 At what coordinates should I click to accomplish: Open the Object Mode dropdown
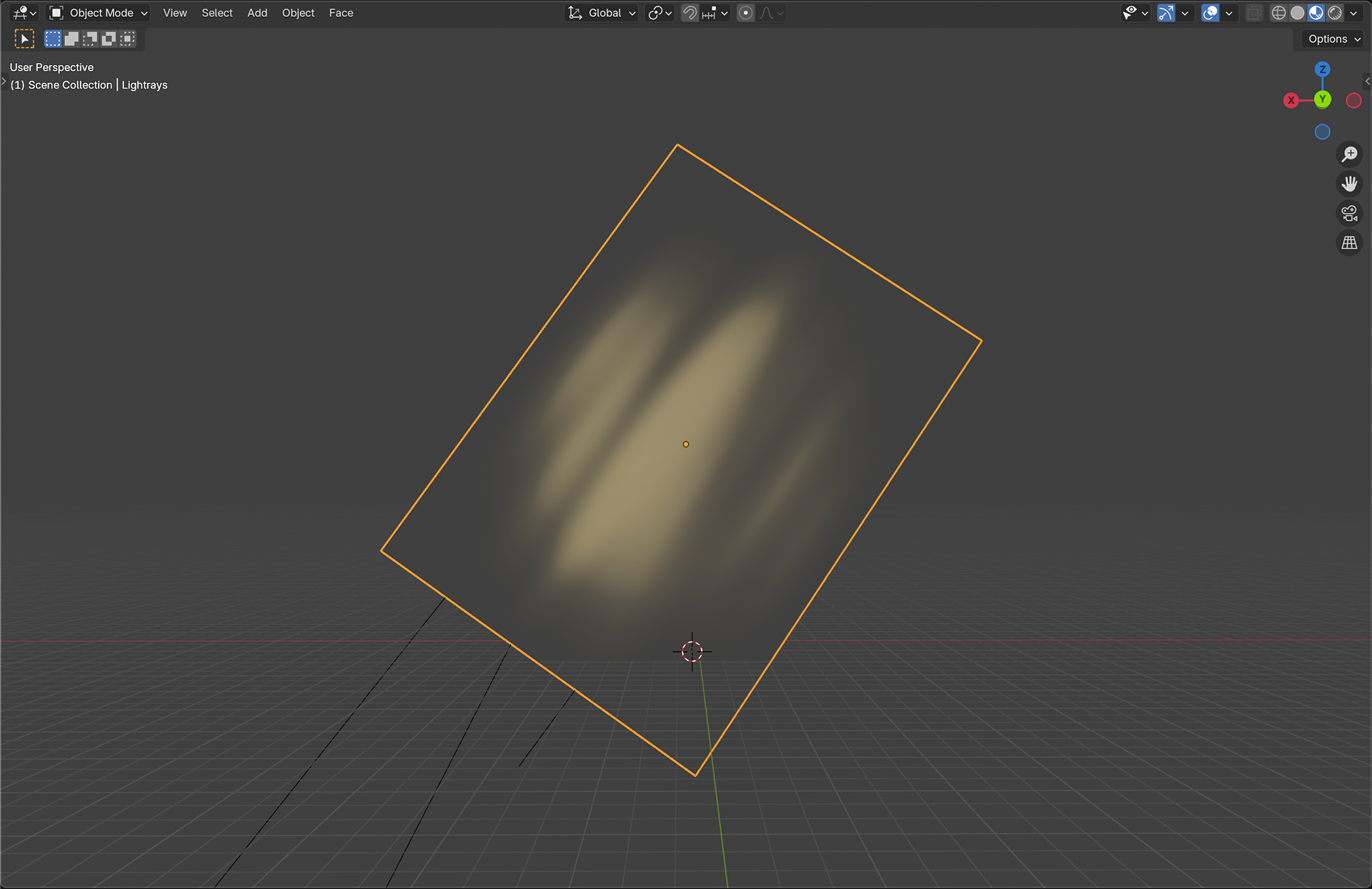[99, 13]
